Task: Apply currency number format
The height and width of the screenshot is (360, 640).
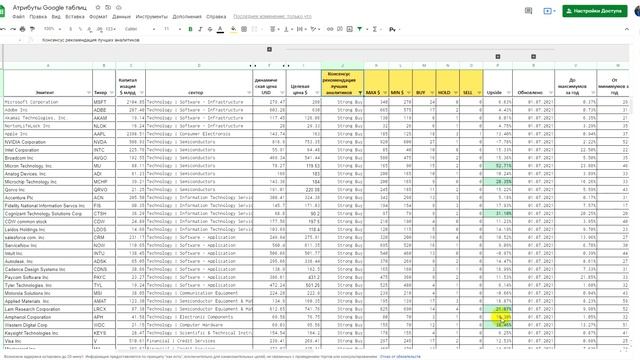Action: pyautogui.click(x=70, y=29)
